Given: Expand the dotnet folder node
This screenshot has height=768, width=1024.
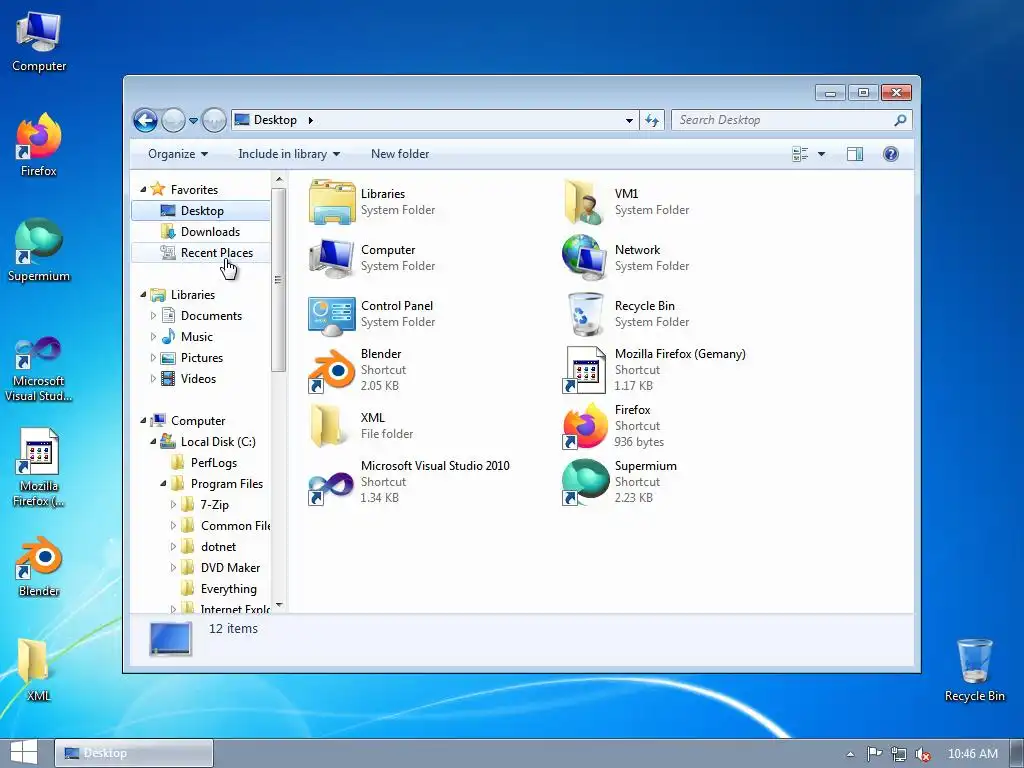Looking at the screenshot, I should tap(174, 547).
